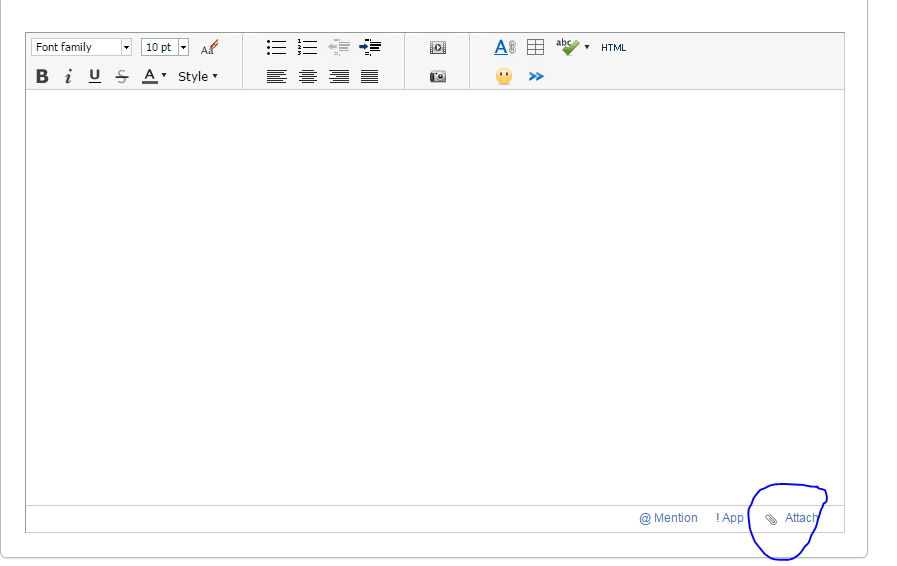The height and width of the screenshot is (566, 897).
Task: Open the emoticon picker
Action: click(504, 76)
